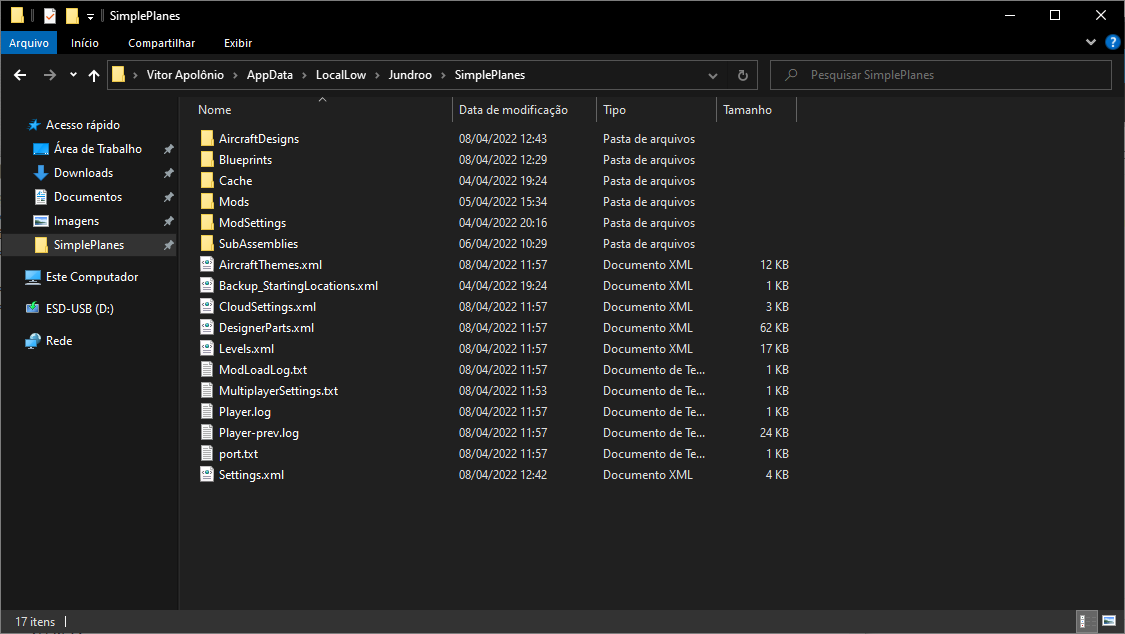Image resolution: width=1125 pixels, height=634 pixels.
Task: Click LocalLow in the address path
Action: tap(341, 75)
